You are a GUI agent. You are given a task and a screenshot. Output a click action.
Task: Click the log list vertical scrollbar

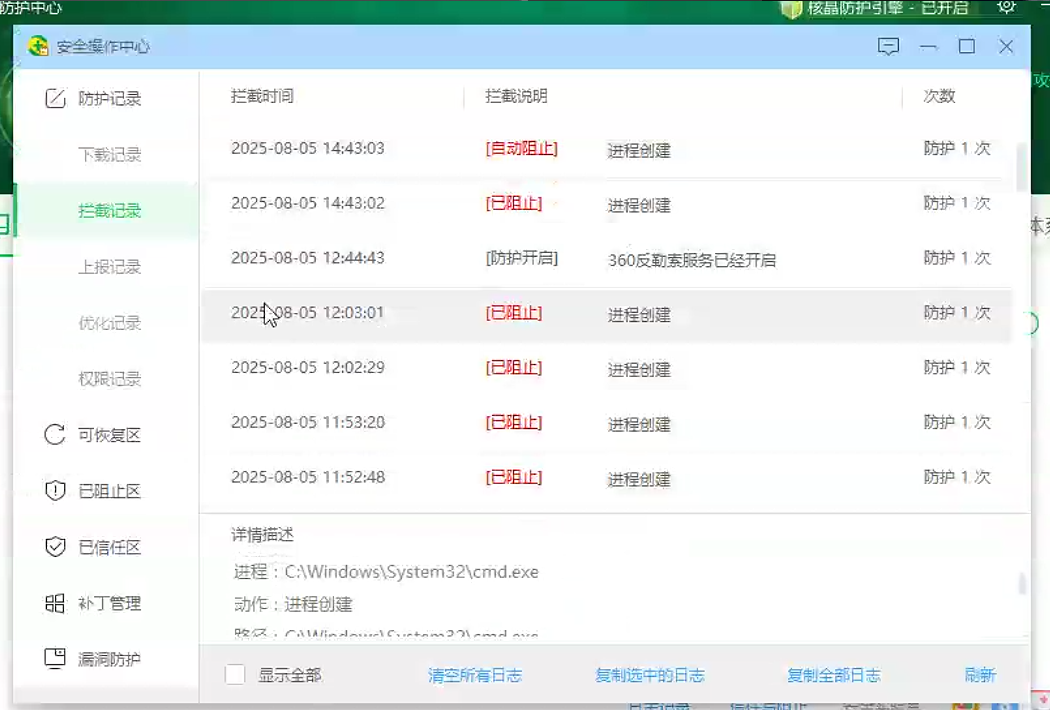point(1022,166)
